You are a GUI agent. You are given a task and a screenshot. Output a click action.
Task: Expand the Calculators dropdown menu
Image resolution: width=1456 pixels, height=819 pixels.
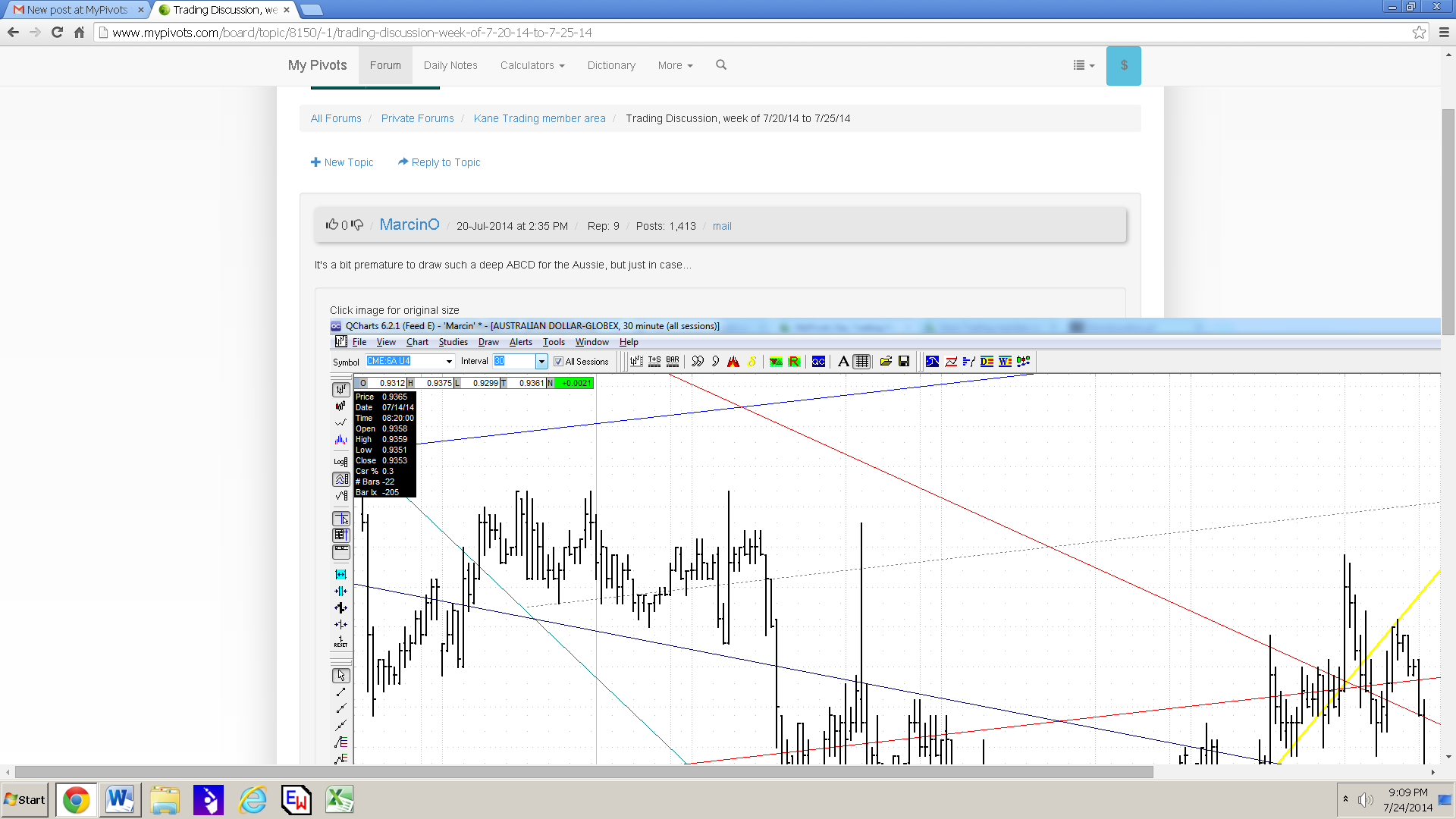(x=532, y=65)
